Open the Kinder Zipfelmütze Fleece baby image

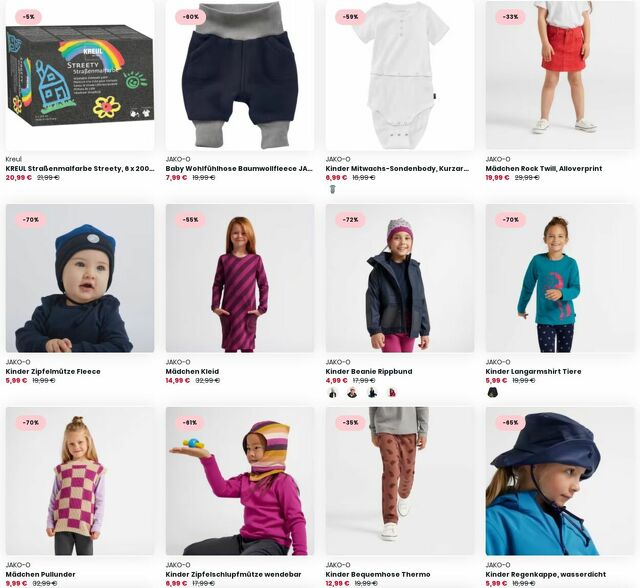[80, 278]
